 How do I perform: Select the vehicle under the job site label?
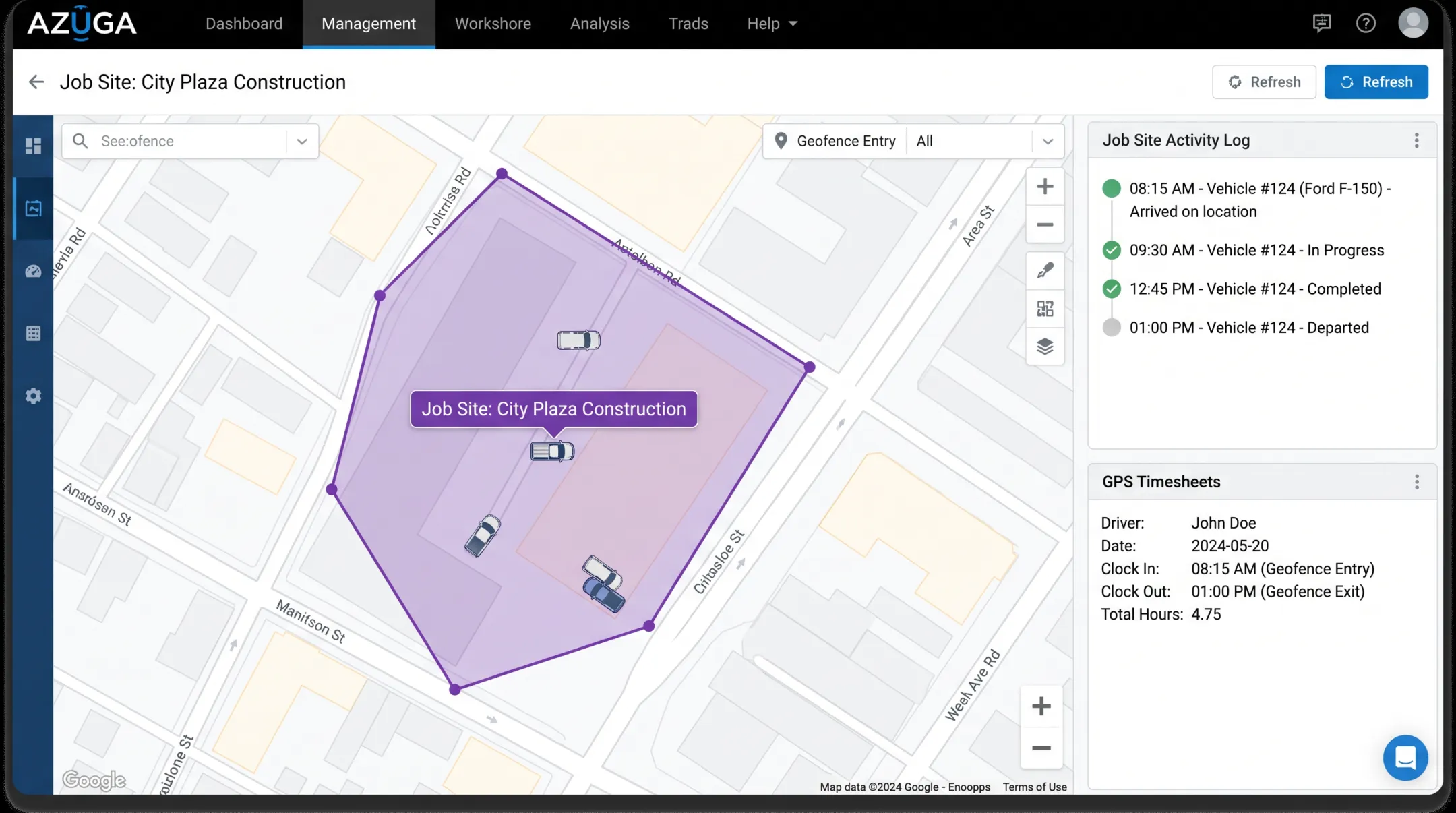552,451
